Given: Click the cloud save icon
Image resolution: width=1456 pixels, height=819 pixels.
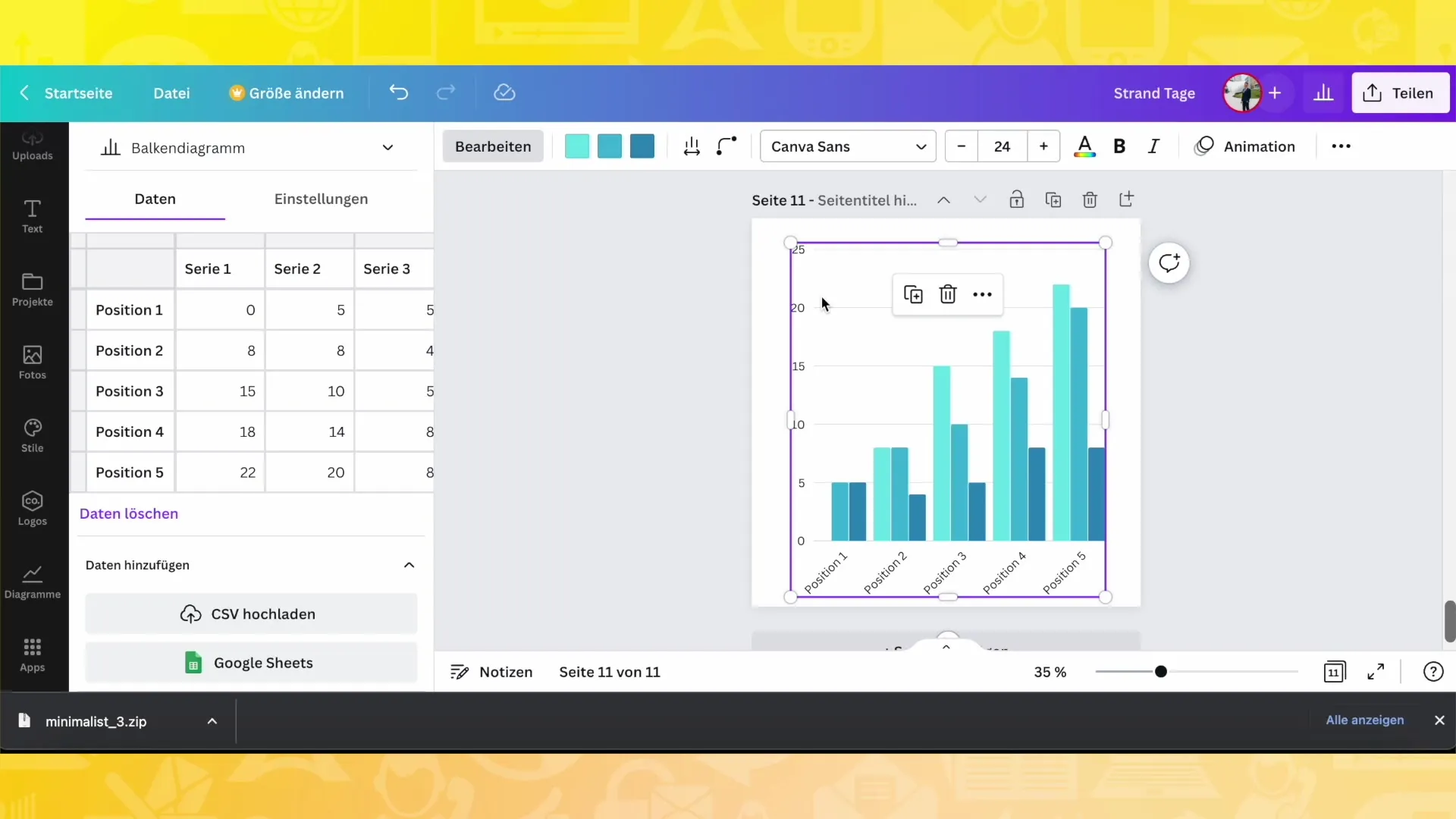Looking at the screenshot, I should (x=505, y=92).
